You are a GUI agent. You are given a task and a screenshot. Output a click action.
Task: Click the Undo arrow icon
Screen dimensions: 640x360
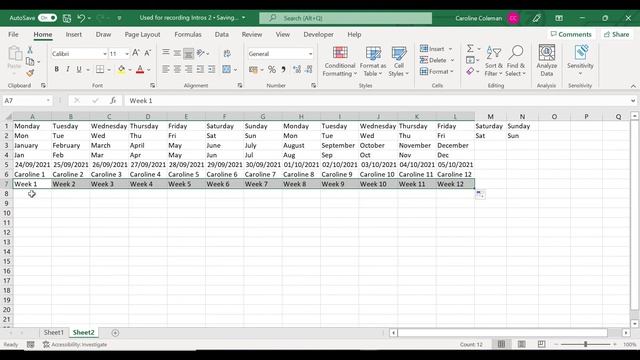[x=81, y=18]
